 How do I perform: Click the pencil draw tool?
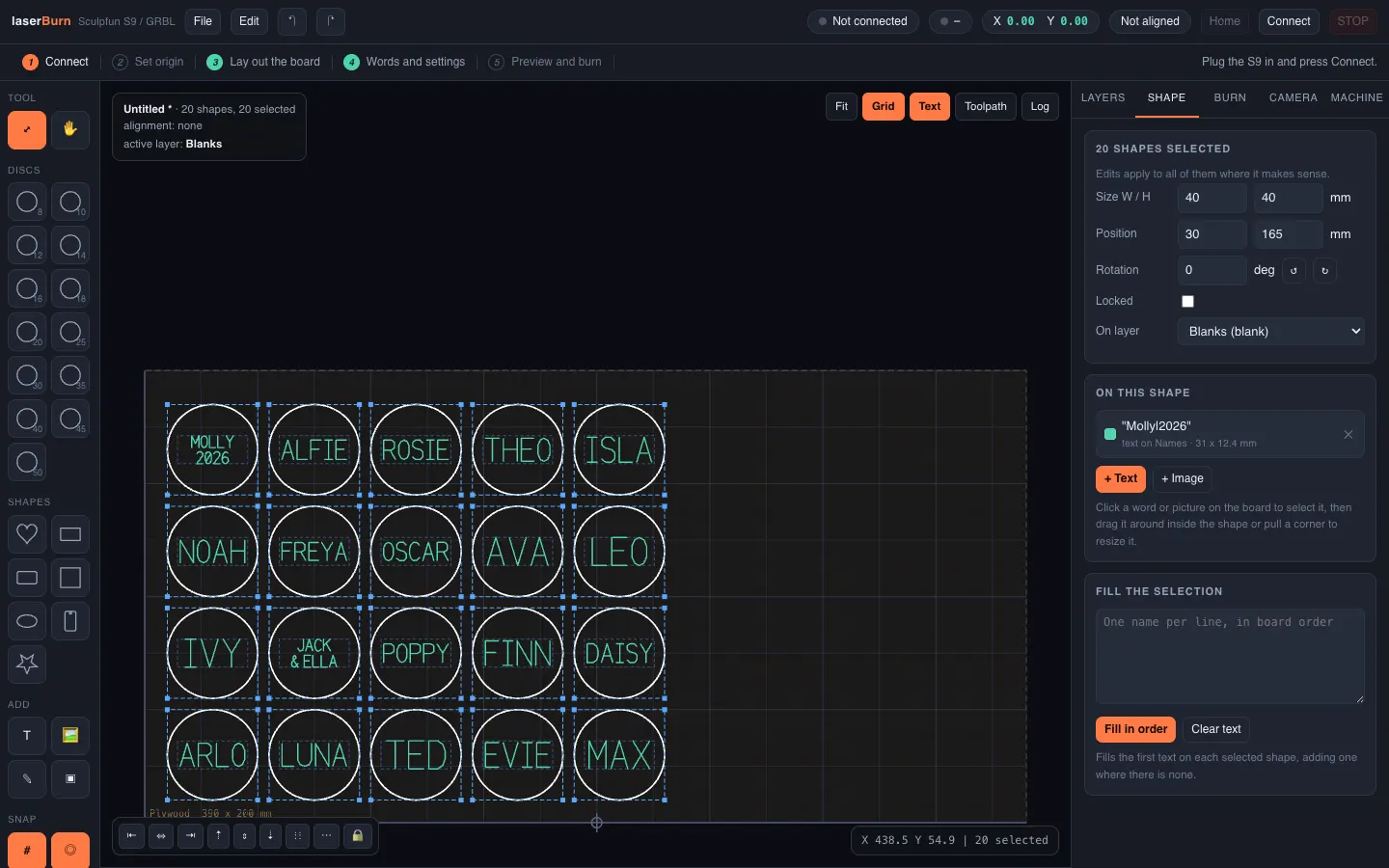27,779
